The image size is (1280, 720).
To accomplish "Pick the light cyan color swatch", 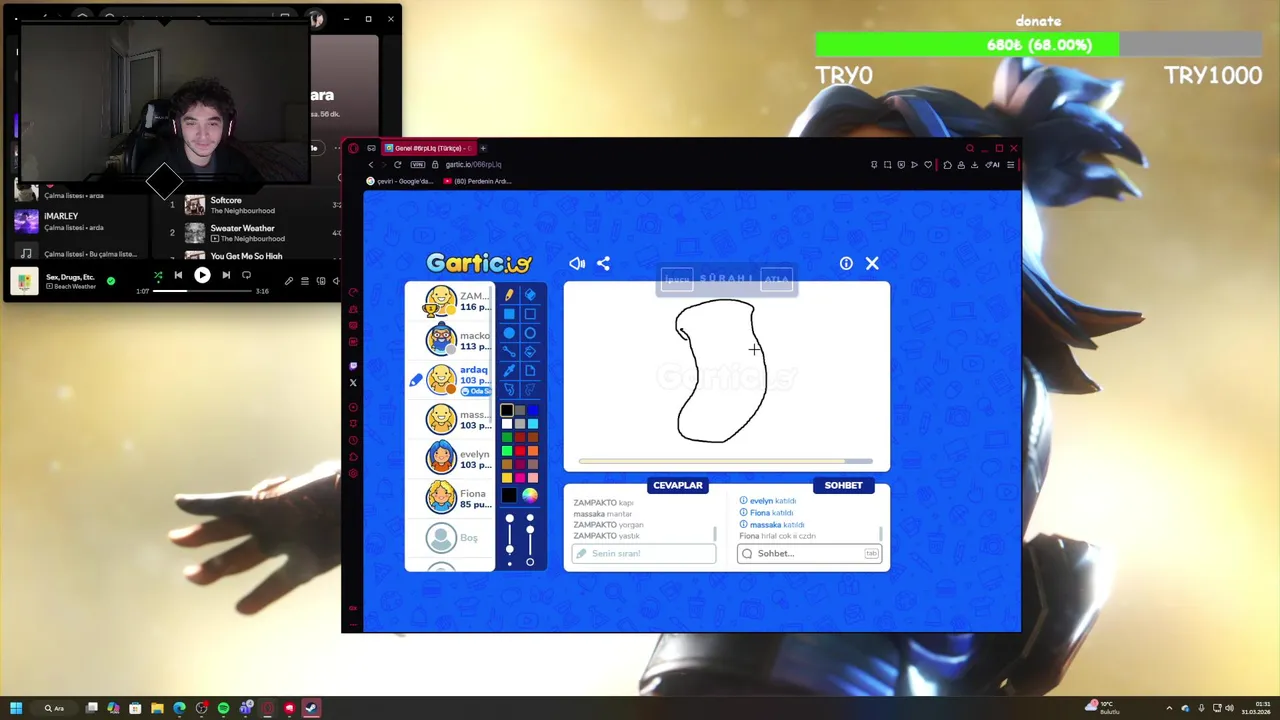I will coord(533,423).
